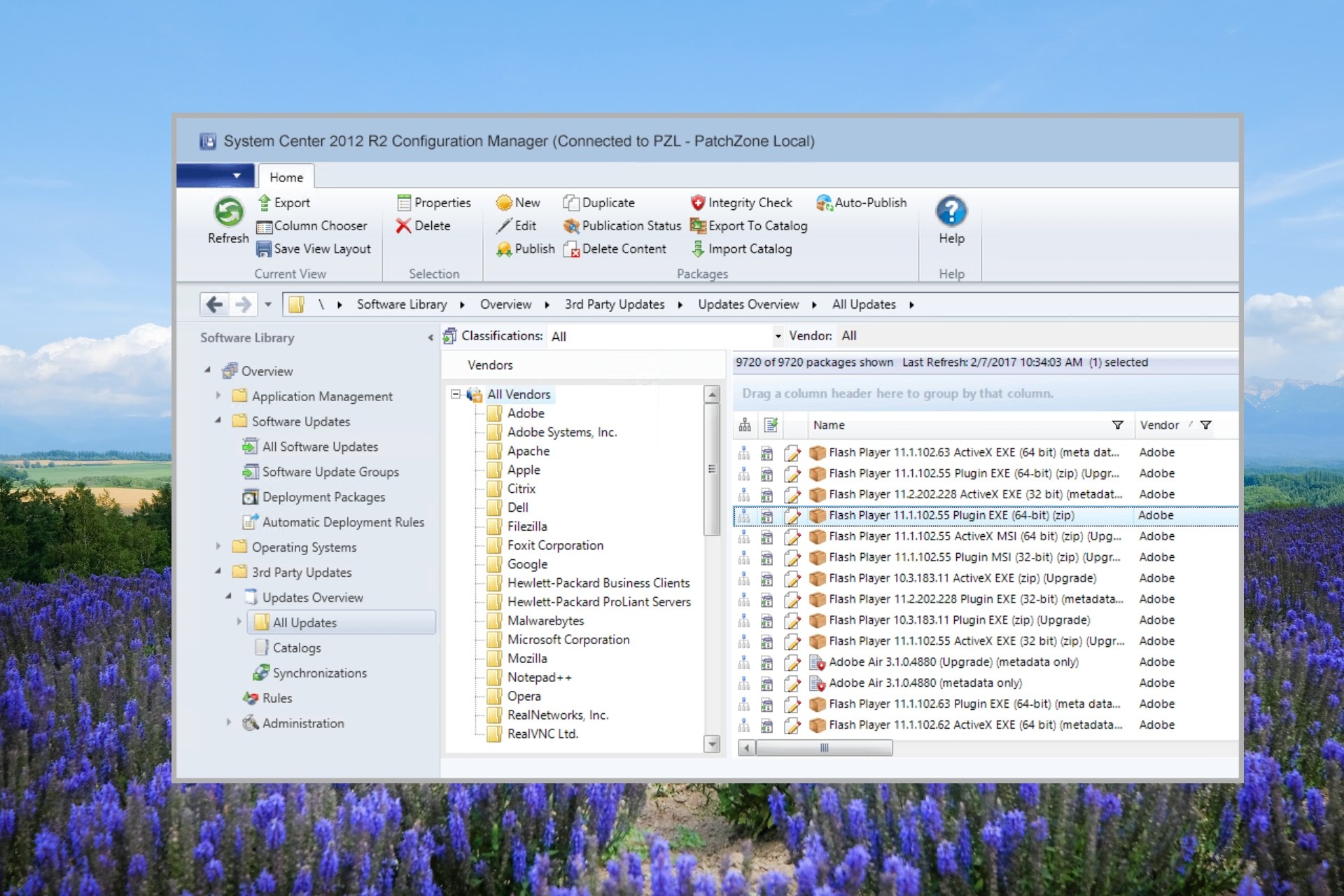Screen dimensions: 1344x896
Task: Open the Column Chooser
Action: [x=311, y=225]
